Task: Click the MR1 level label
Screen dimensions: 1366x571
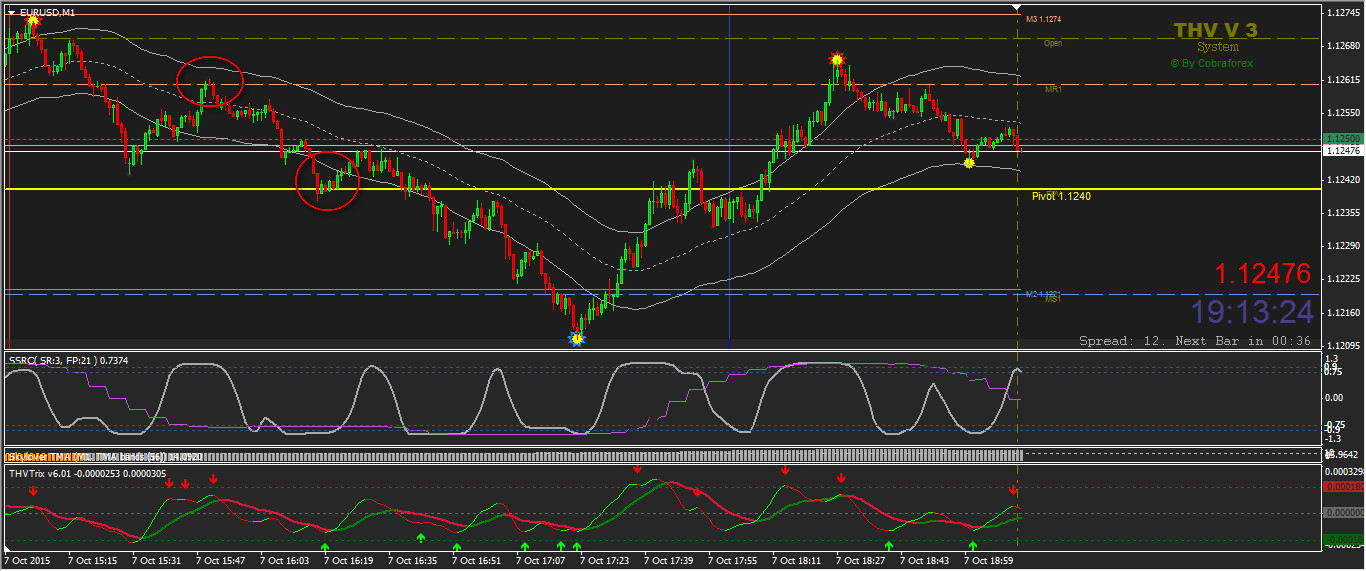Action: [1053, 89]
